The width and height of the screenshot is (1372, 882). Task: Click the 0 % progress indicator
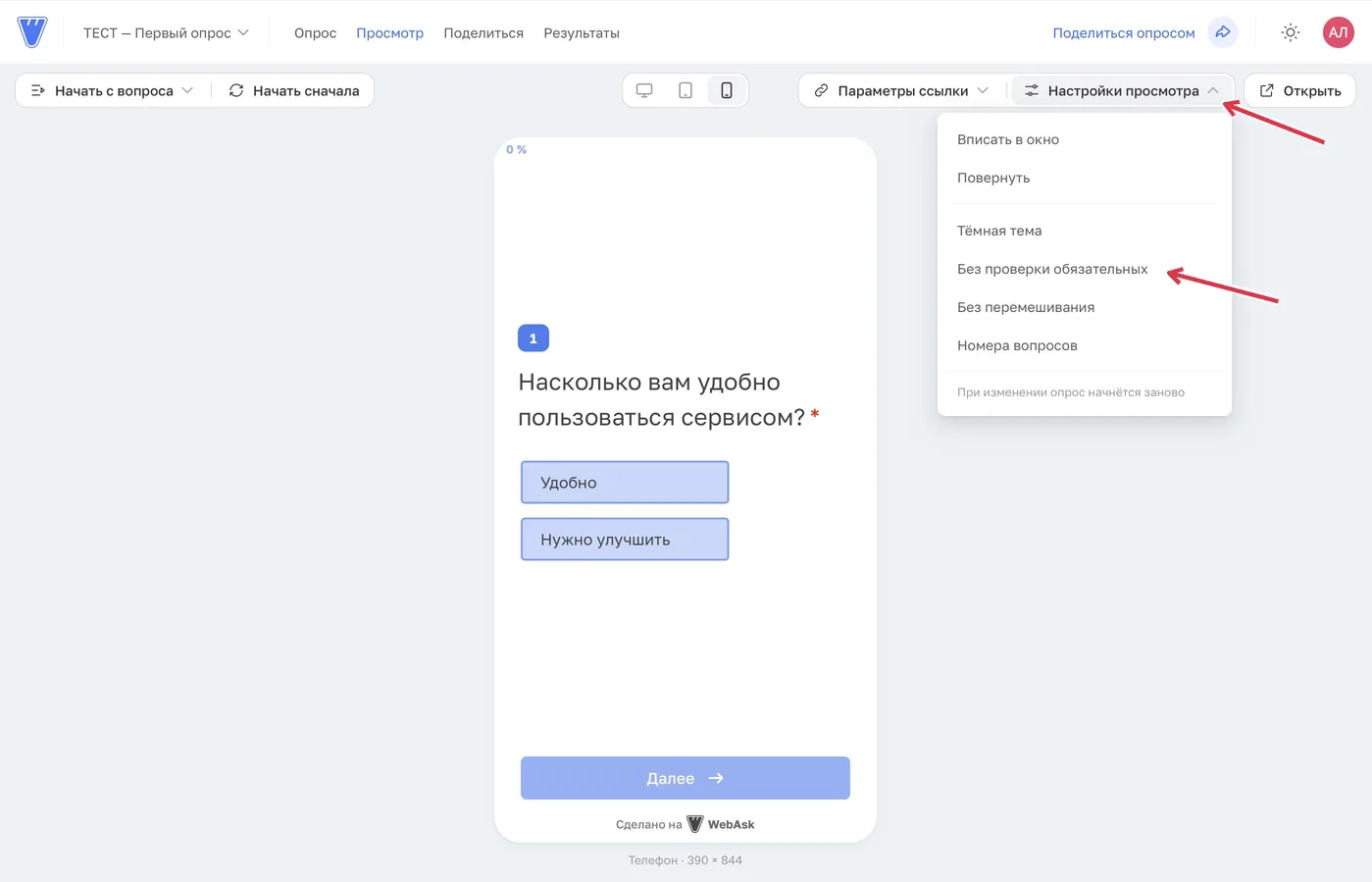(x=517, y=149)
